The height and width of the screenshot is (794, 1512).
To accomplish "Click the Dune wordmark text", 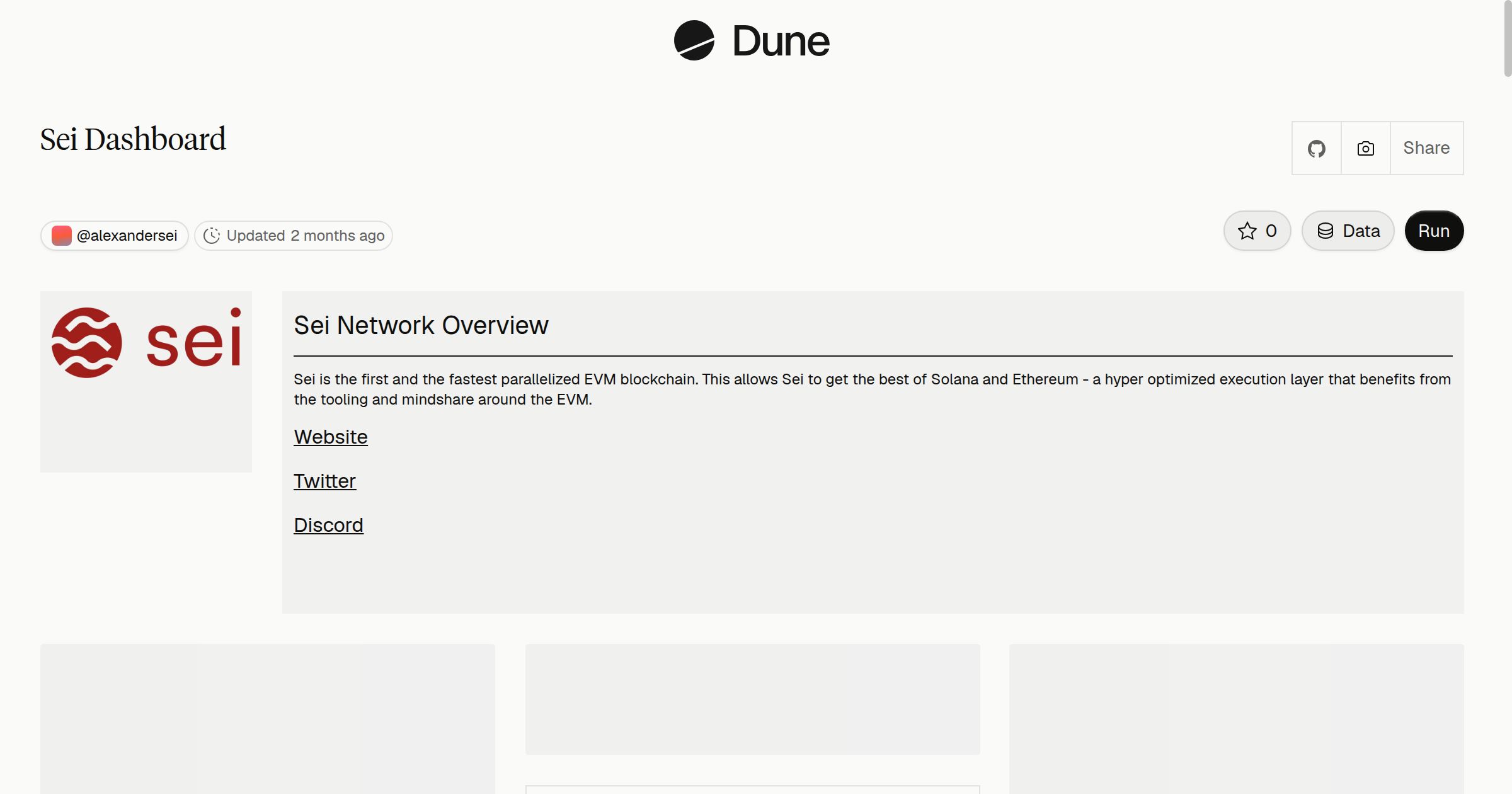I will point(781,41).
